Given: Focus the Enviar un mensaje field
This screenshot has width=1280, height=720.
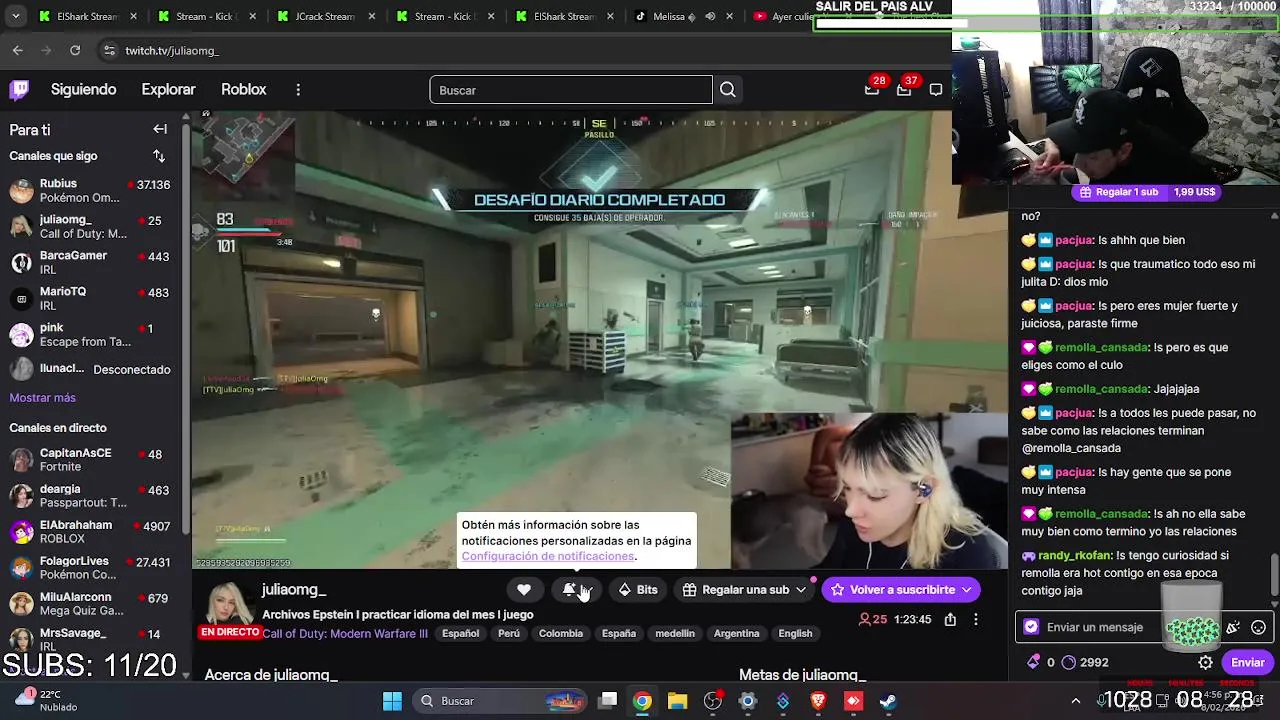Looking at the screenshot, I should pos(1143,627).
